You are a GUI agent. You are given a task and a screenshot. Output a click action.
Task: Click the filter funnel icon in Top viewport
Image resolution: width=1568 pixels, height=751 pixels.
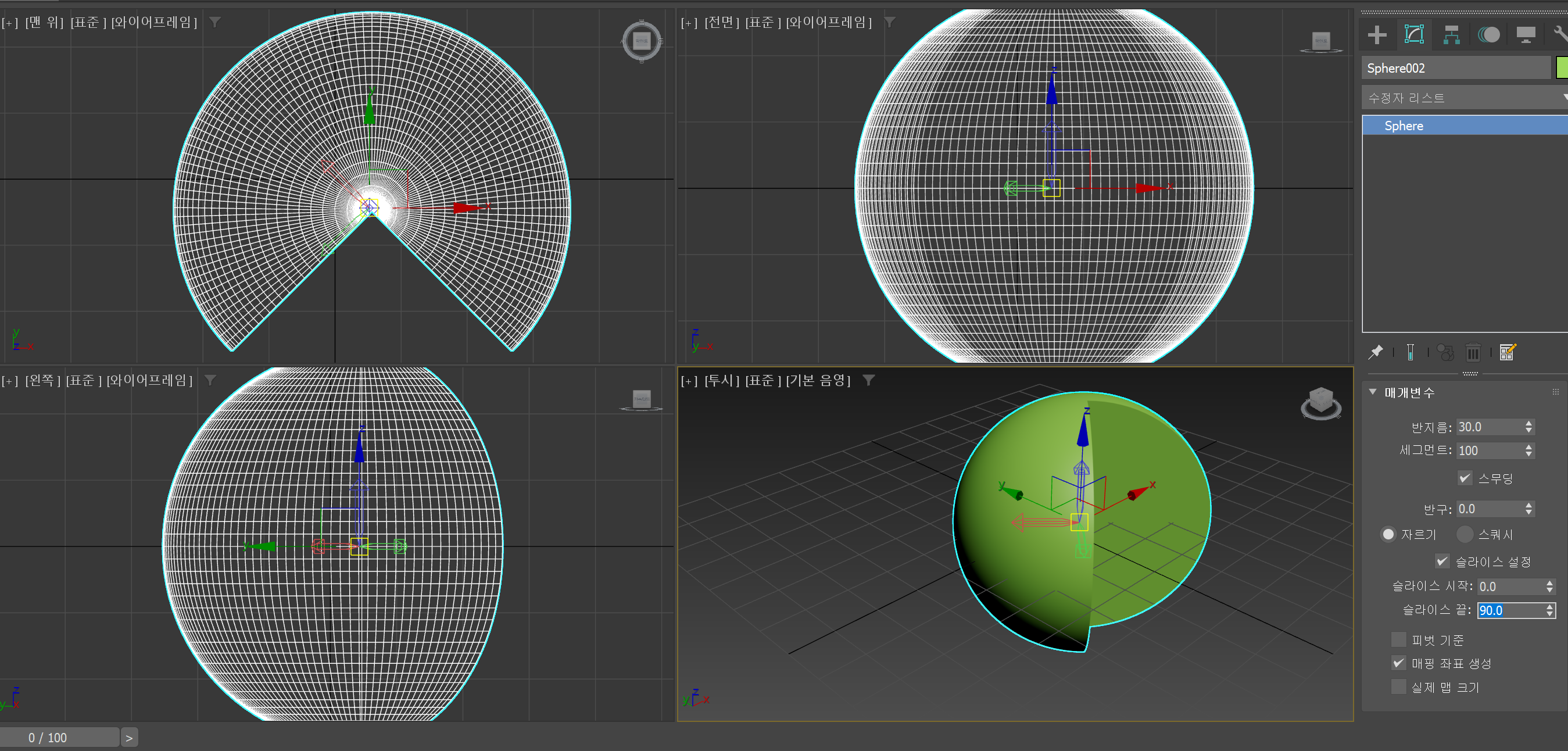(215, 23)
